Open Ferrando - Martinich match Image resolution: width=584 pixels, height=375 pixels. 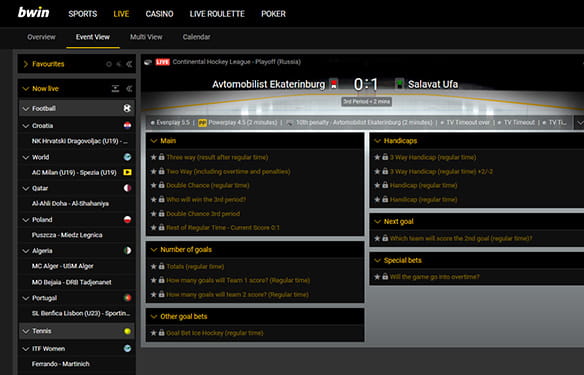point(60,364)
